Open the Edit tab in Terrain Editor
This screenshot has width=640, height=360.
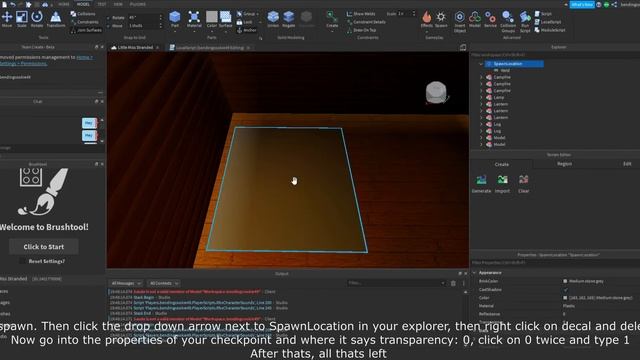(627, 164)
